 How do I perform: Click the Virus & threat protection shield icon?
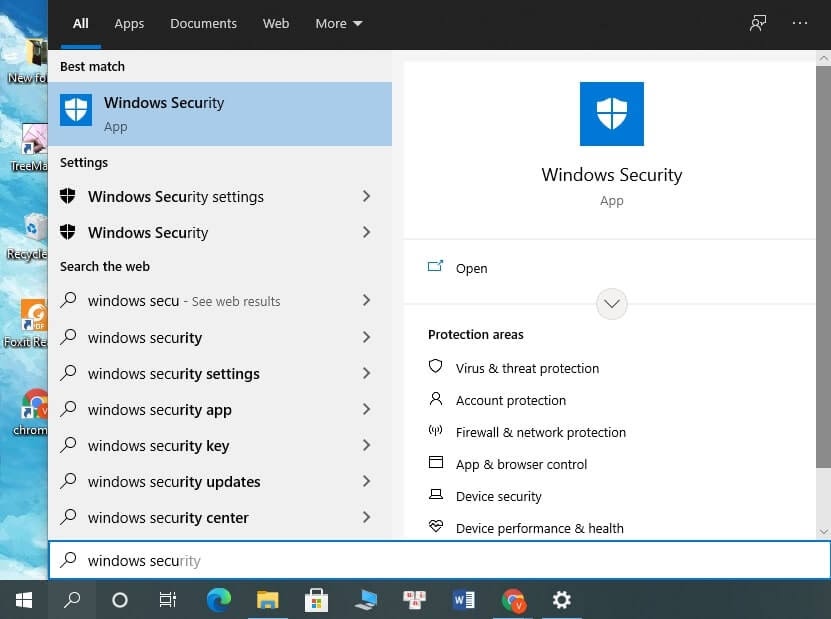pos(436,366)
